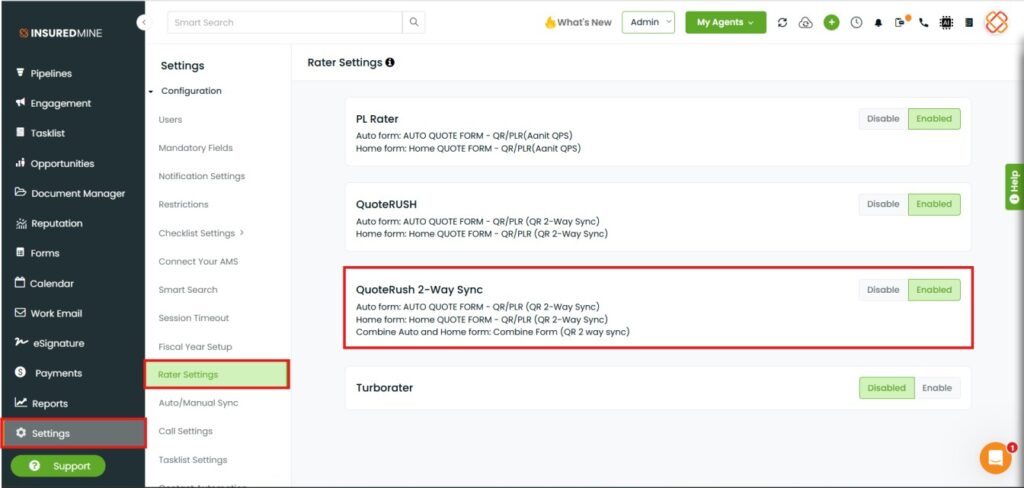Collapse the left sidebar arrow
This screenshot has height=488, width=1024.
pyautogui.click(x=143, y=22)
